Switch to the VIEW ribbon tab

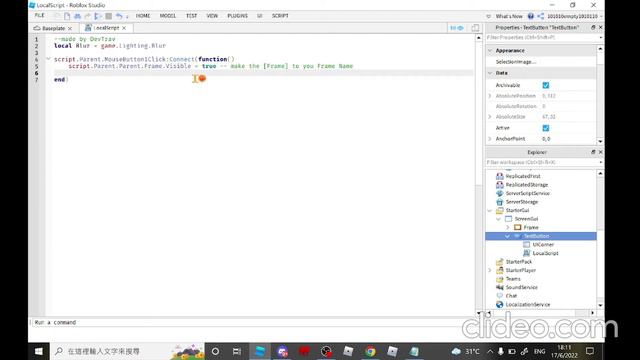coord(212,16)
